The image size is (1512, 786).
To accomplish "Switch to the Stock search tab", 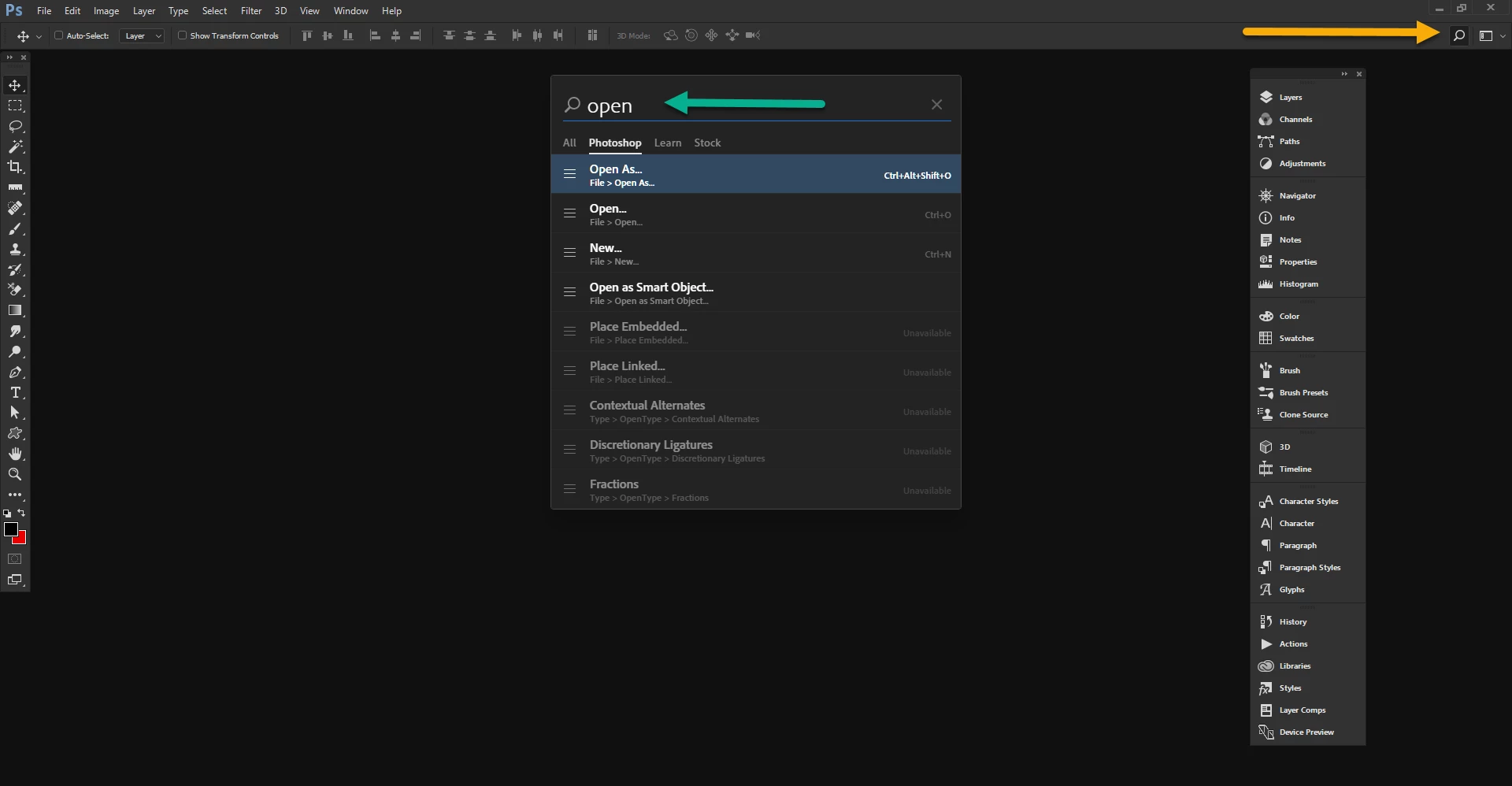I will click(x=707, y=143).
